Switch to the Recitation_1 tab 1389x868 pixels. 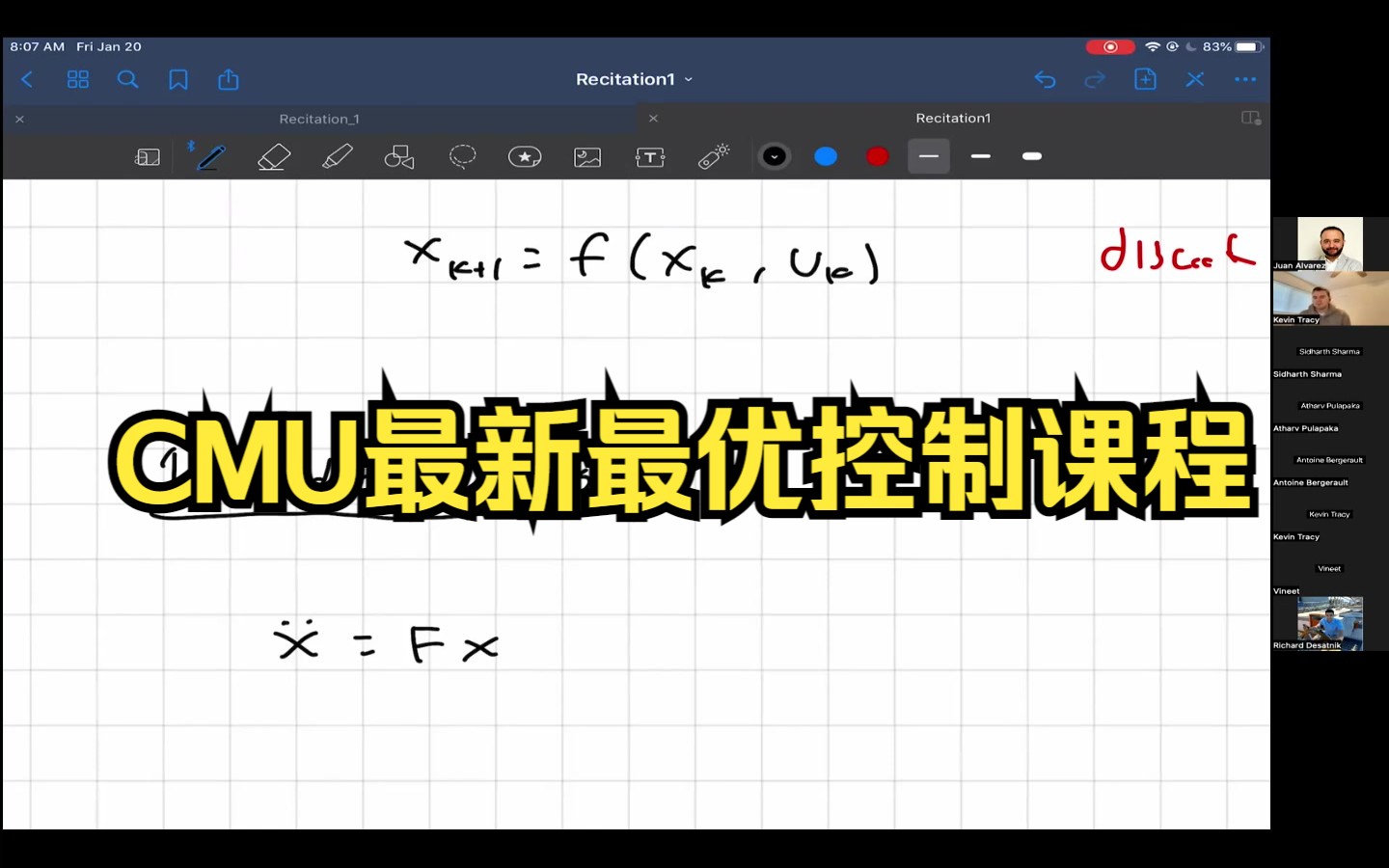[319, 119]
